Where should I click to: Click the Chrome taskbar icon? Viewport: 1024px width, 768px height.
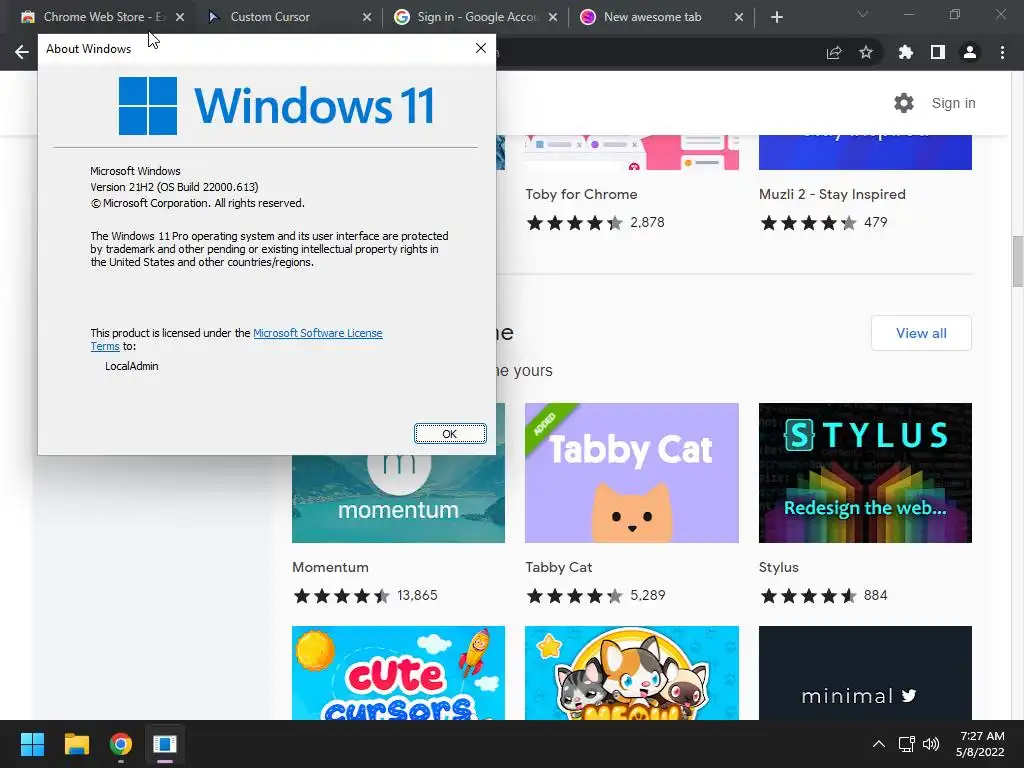point(121,744)
